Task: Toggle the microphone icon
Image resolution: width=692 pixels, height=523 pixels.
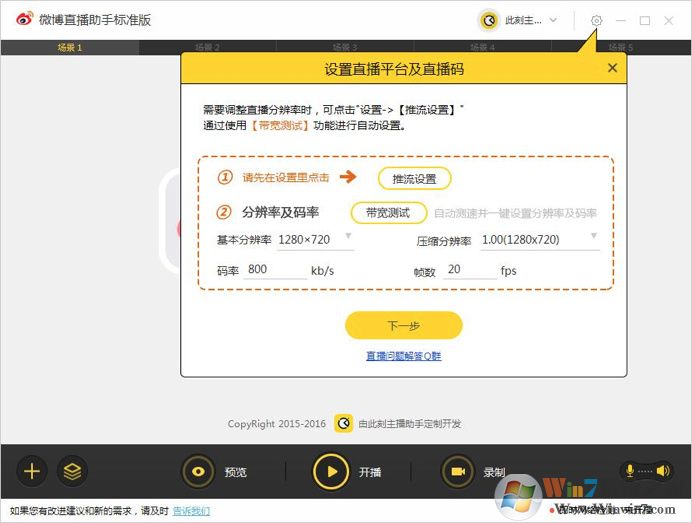Action: [x=631, y=471]
